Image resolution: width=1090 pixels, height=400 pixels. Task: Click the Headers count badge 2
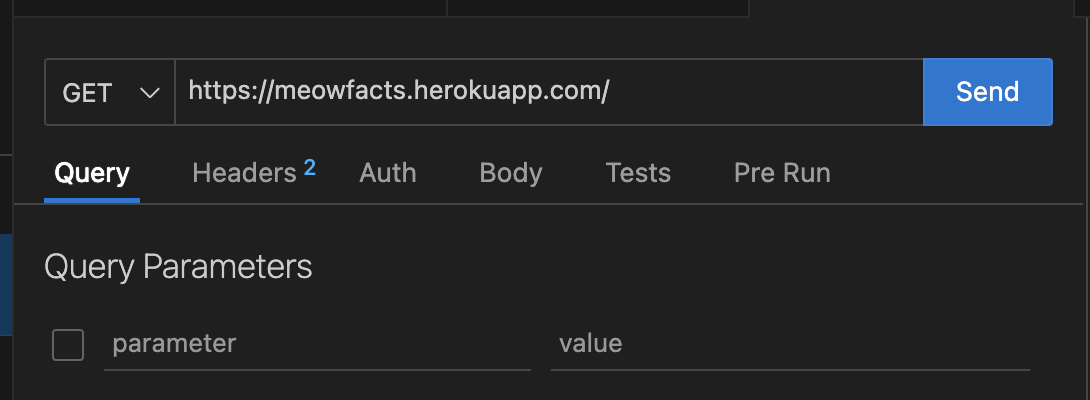pyautogui.click(x=309, y=167)
